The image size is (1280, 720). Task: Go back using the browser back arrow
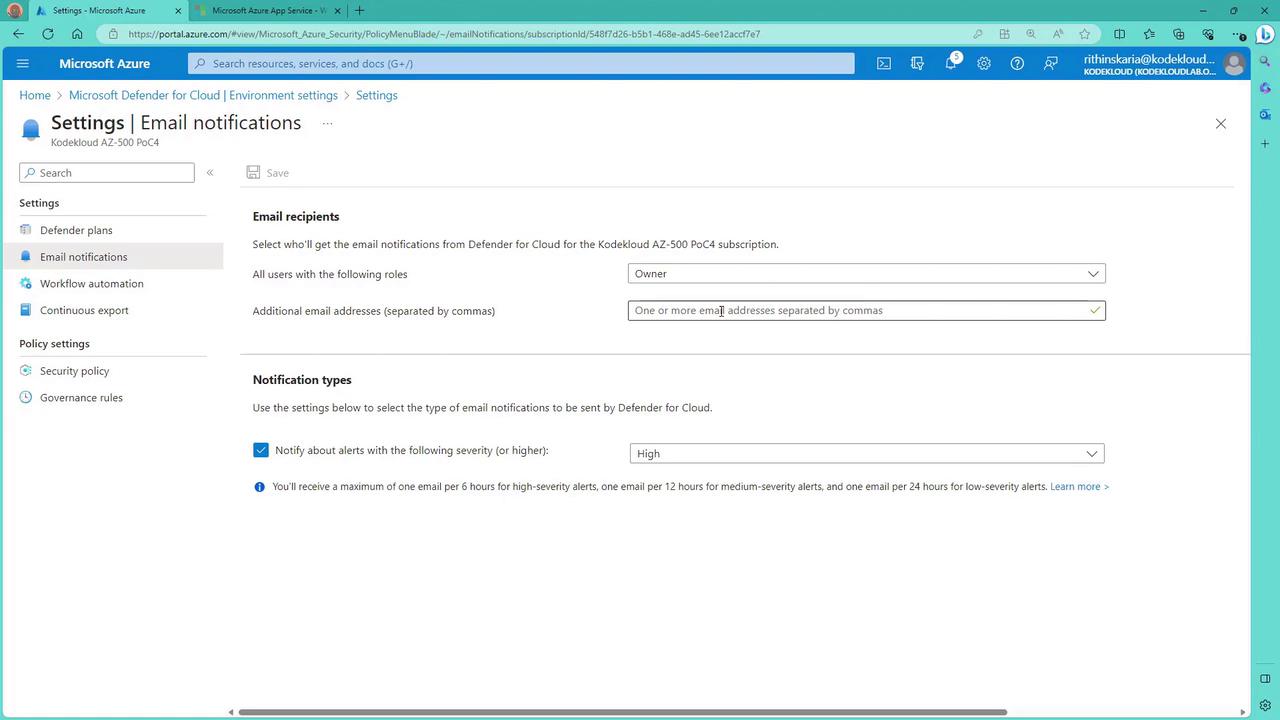pyautogui.click(x=19, y=34)
